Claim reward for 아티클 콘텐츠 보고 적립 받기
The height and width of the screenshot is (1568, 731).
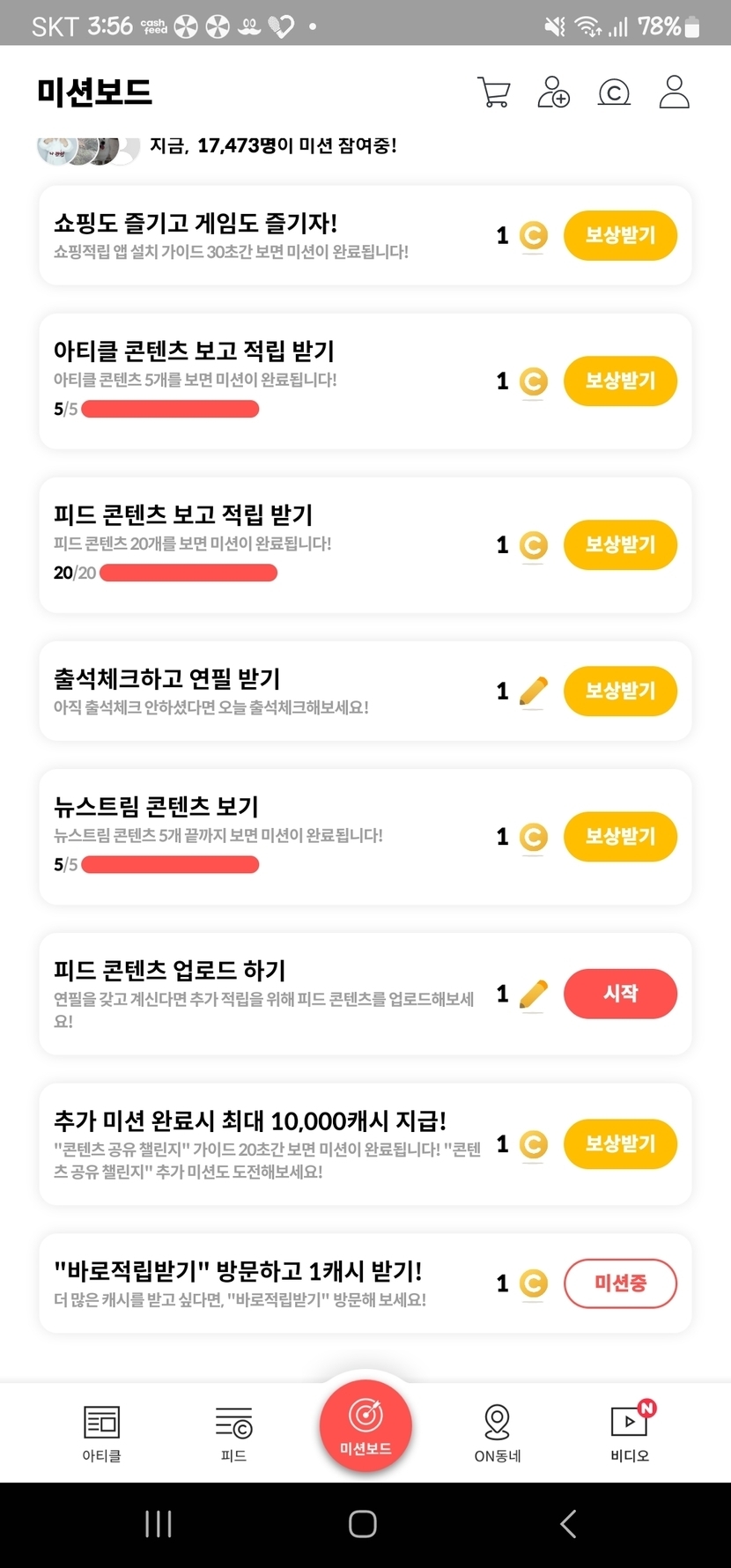(x=620, y=381)
